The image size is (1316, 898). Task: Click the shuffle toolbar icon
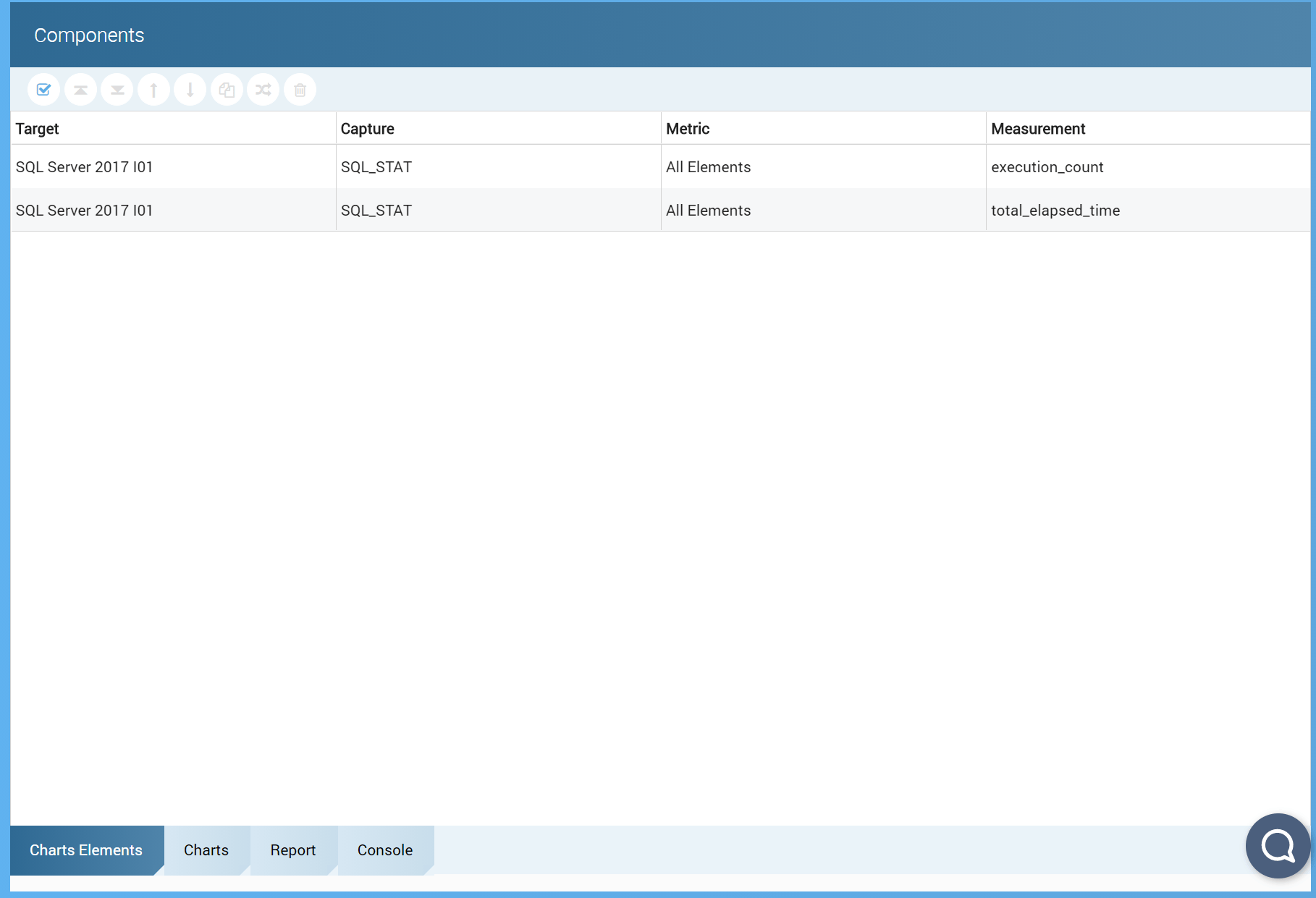pos(263,90)
